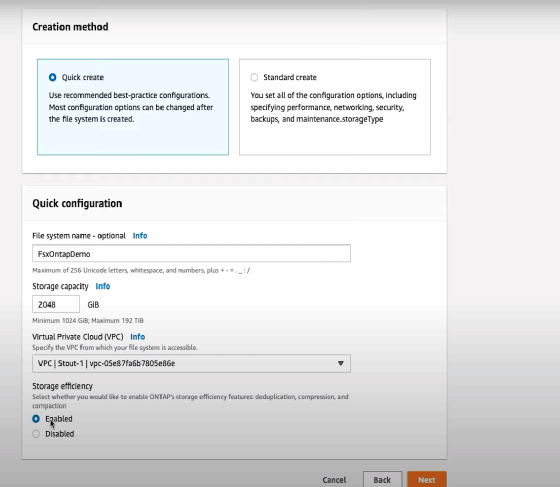Enable storage efficiency radio option
Screen dimensions: 560x487
pyautogui.click(x=36, y=419)
